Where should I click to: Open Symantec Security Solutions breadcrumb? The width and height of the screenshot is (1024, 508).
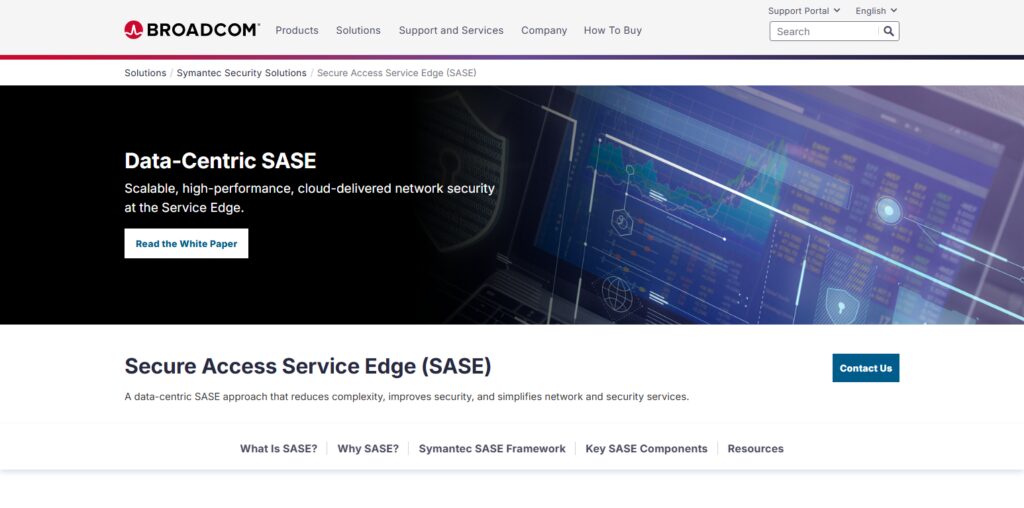tap(241, 72)
